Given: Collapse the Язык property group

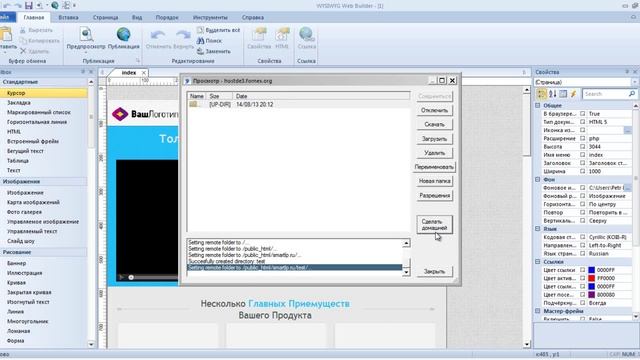Looking at the screenshot, I should 538,229.
